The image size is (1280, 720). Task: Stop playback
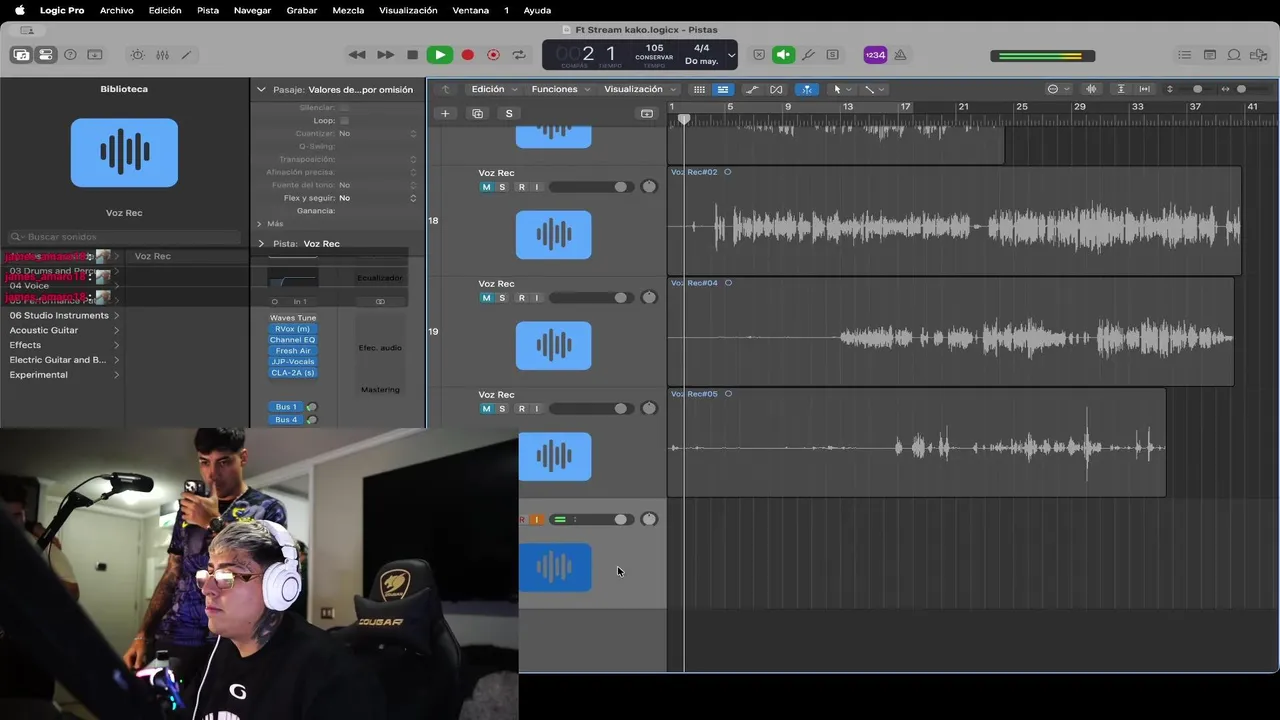tap(412, 55)
